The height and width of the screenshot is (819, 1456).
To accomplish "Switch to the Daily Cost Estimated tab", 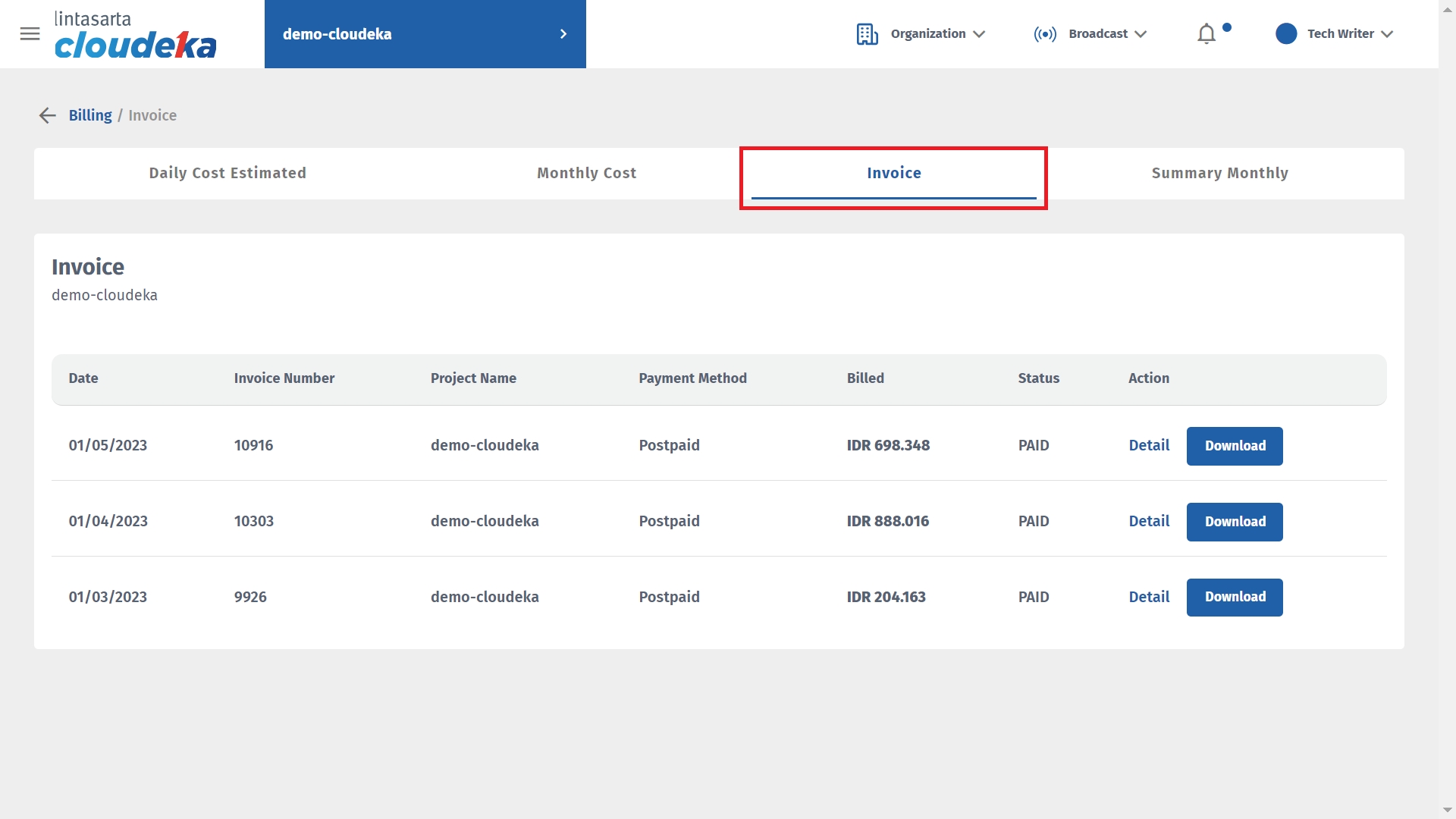I will pyautogui.click(x=227, y=173).
